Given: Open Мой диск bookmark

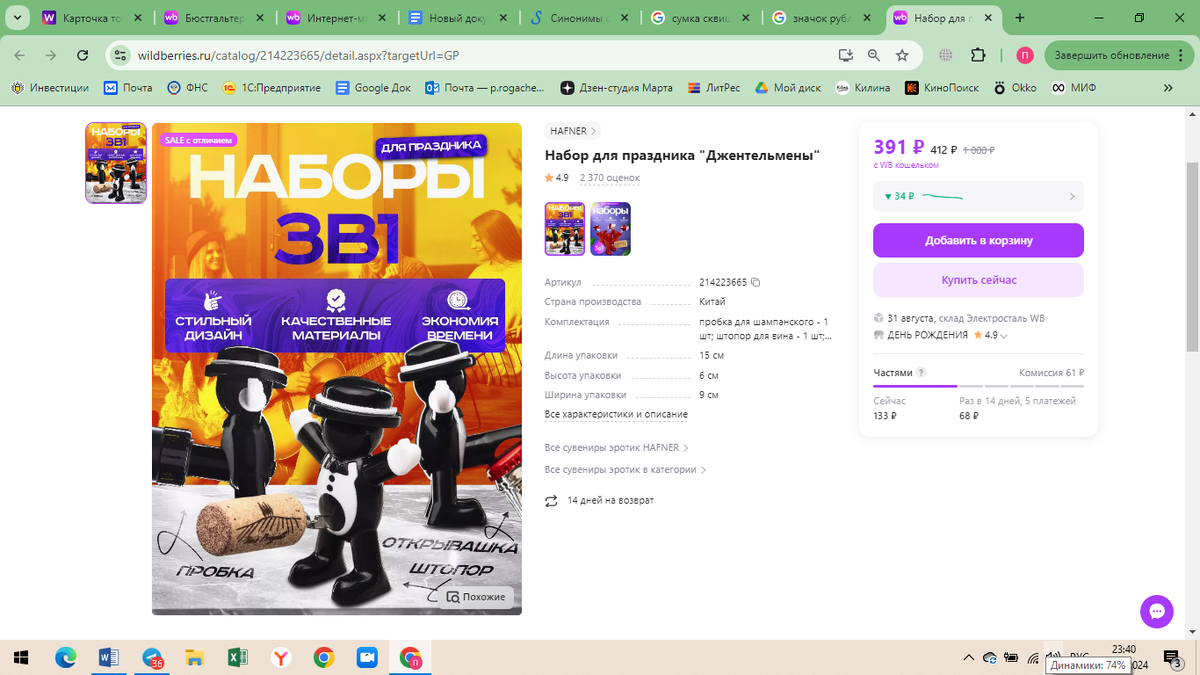Looking at the screenshot, I should pos(788,88).
